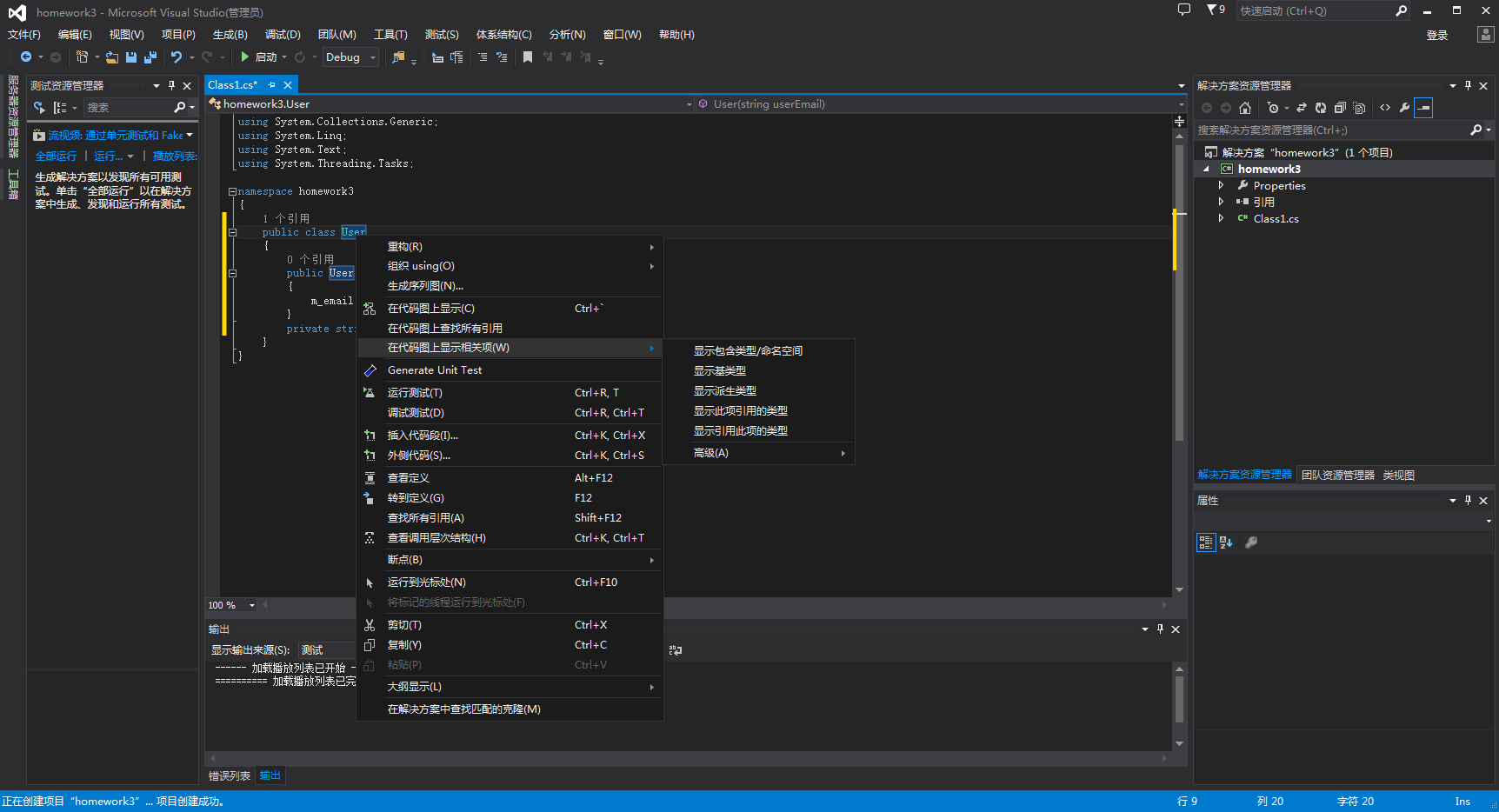Screen dimensions: 1499x812
Task: Expand Properties node in Solution Explorer
Action: [x=1221, y=185]
